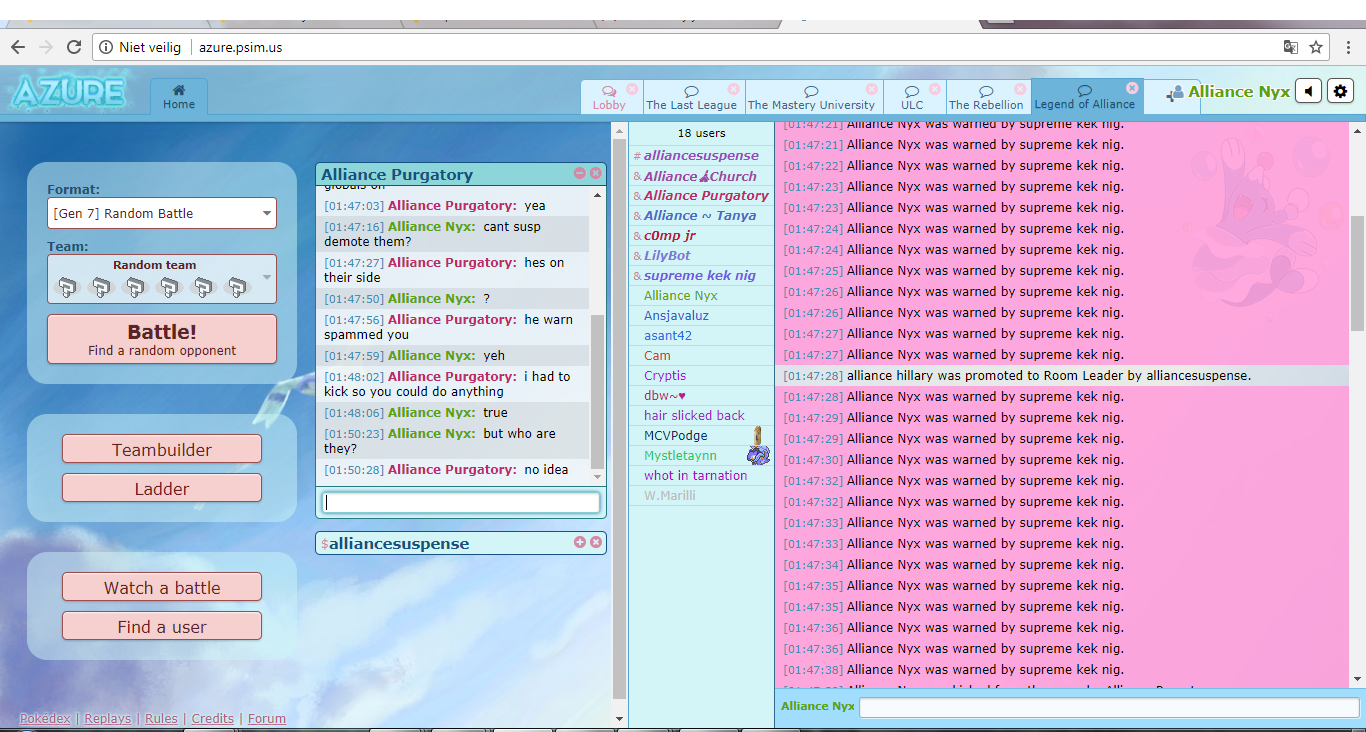Click the Purgatory private message input box
This screenshot has width=1366, height=732.
point(461,502)
